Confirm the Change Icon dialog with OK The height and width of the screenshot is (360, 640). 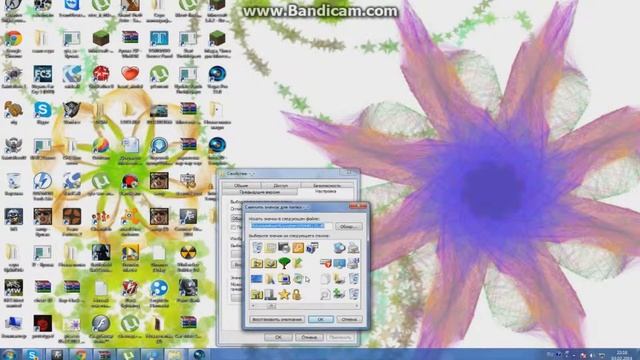coord(320,319)
